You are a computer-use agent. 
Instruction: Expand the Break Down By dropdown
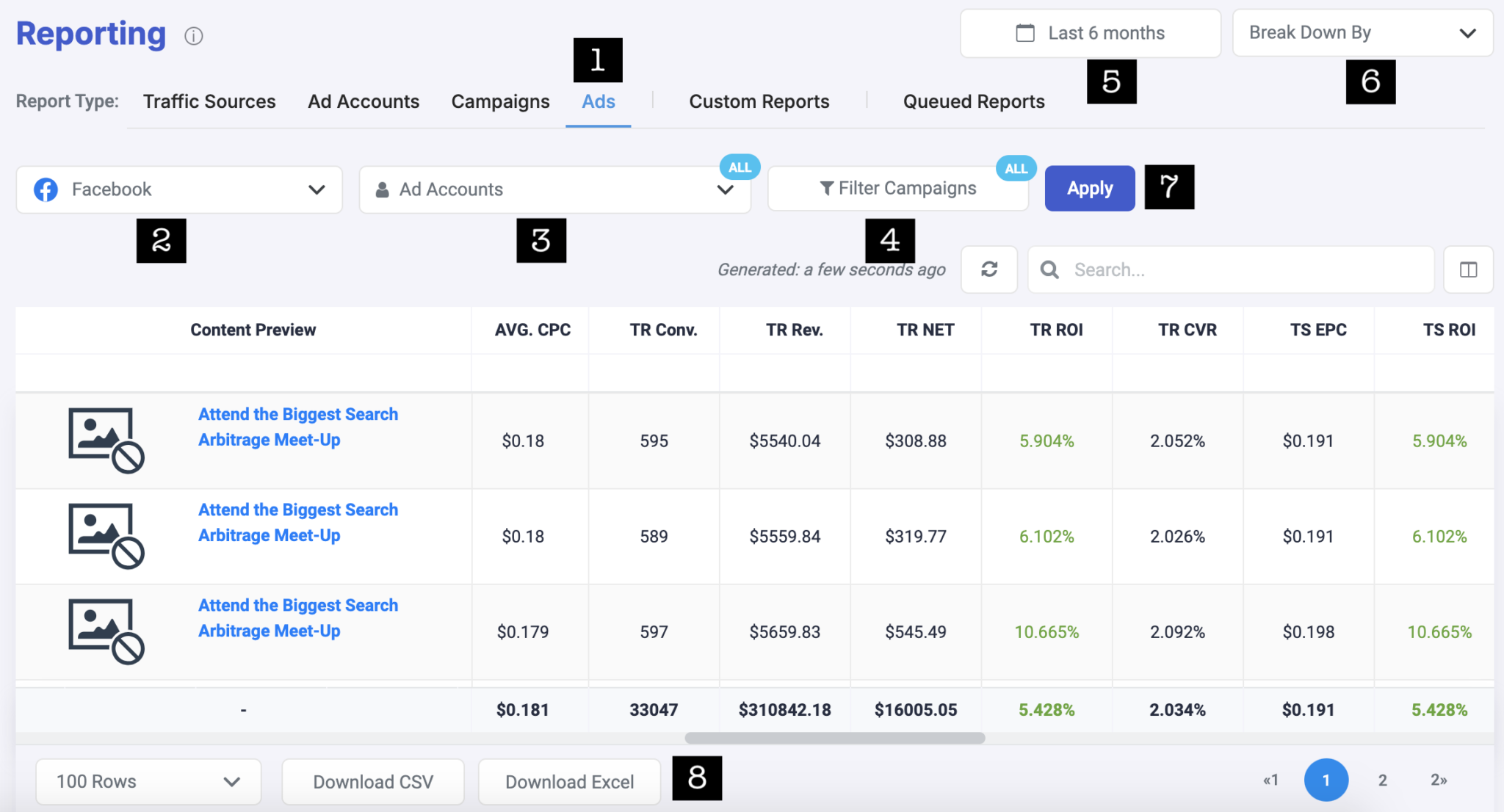(x=1469, y=33)
